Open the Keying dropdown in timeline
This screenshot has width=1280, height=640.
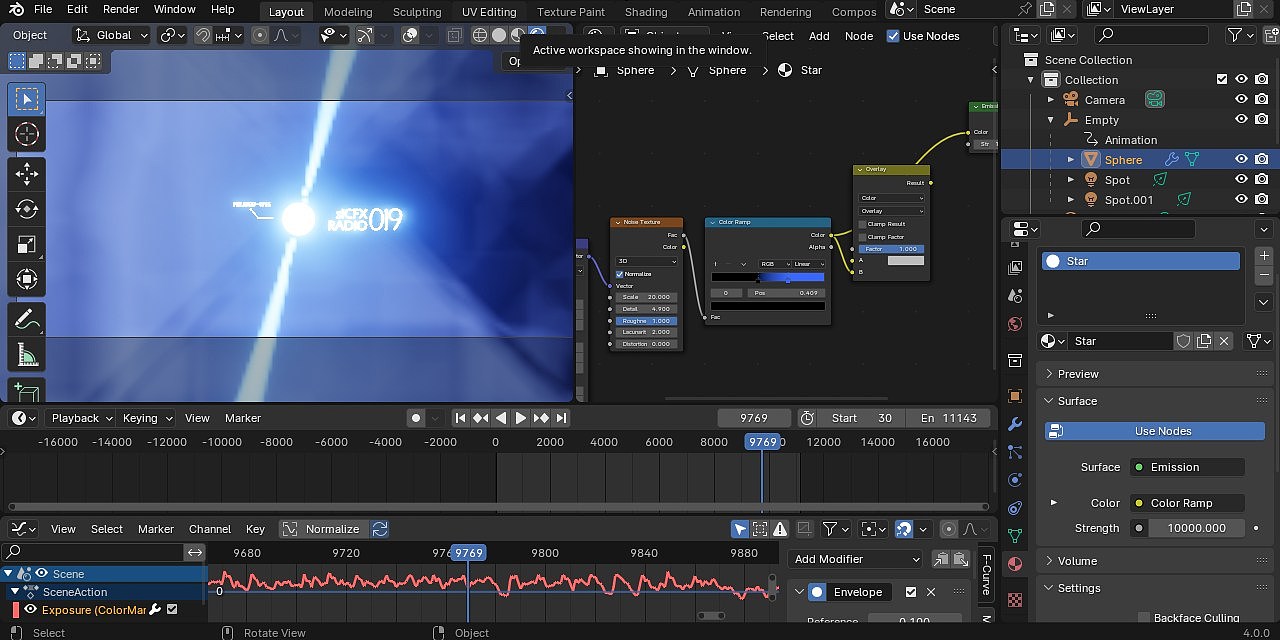pyautogui.click(x=146, y=418)
